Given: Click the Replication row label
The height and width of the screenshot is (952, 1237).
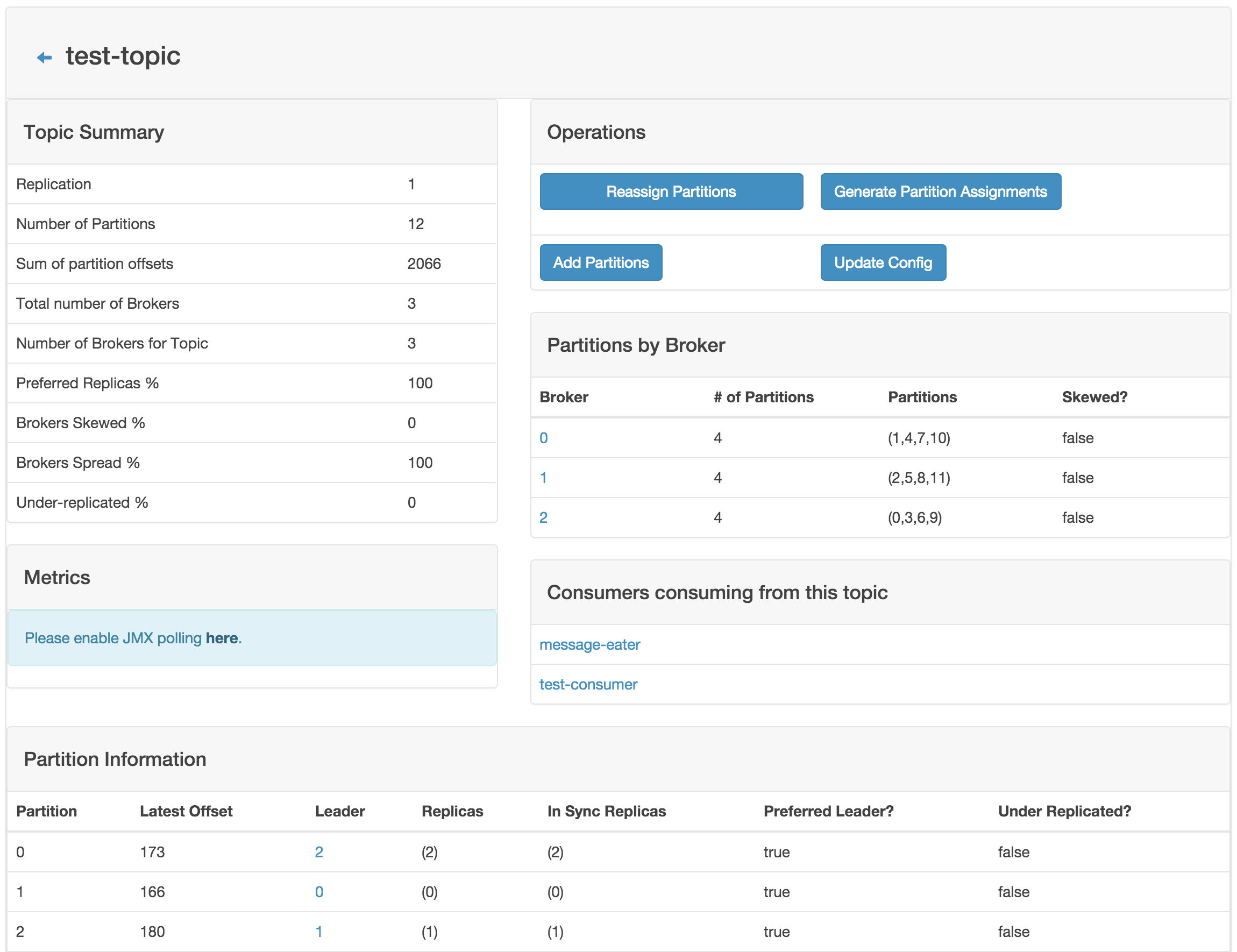Looking at the screenshot, I should point(54,184).
